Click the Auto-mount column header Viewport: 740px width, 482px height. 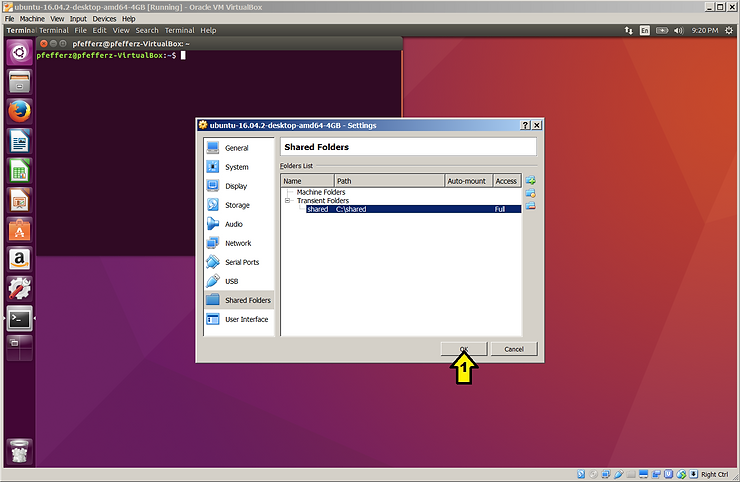coord(468,181)
